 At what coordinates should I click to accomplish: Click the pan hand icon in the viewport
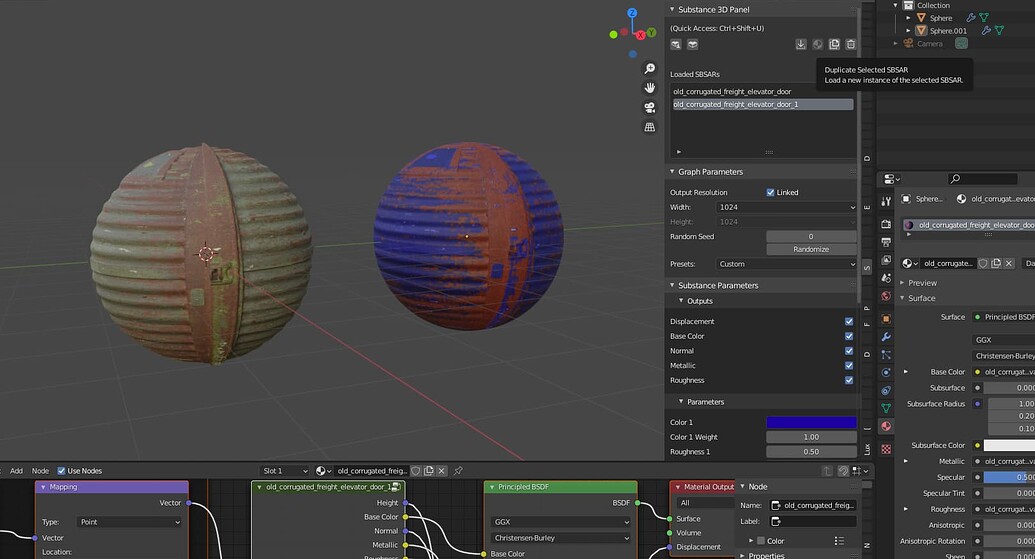point(650,88)
